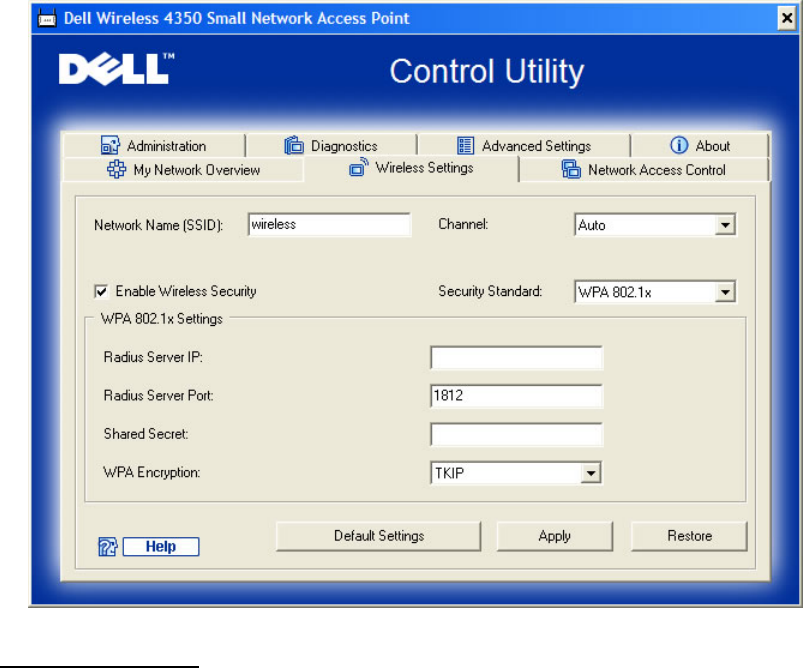
Task: Select the Network Access Control tab
Action: click(644, 170)
